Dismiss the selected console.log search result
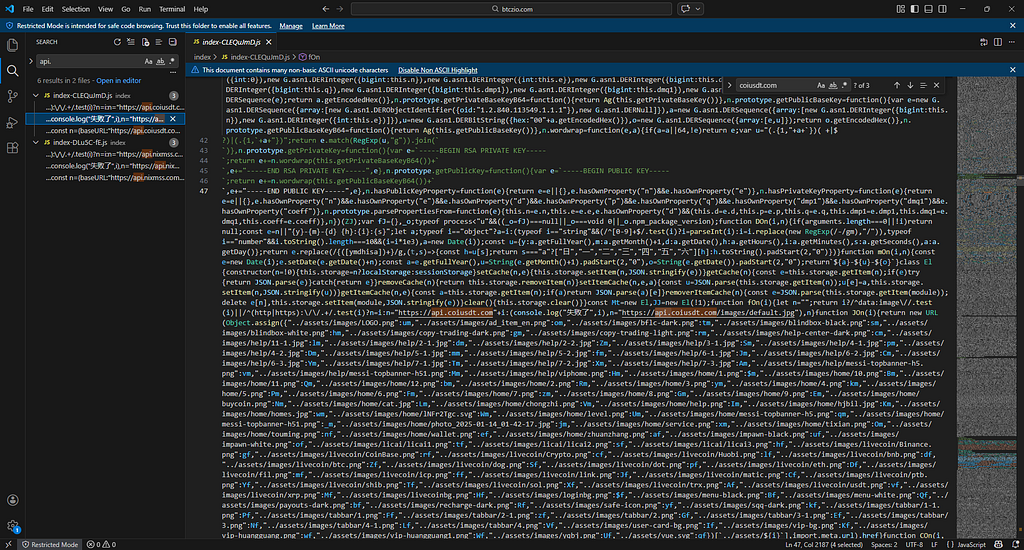The height and width of the screenshot is (550, 1024). pyautogui.click(x=172, y=119)
